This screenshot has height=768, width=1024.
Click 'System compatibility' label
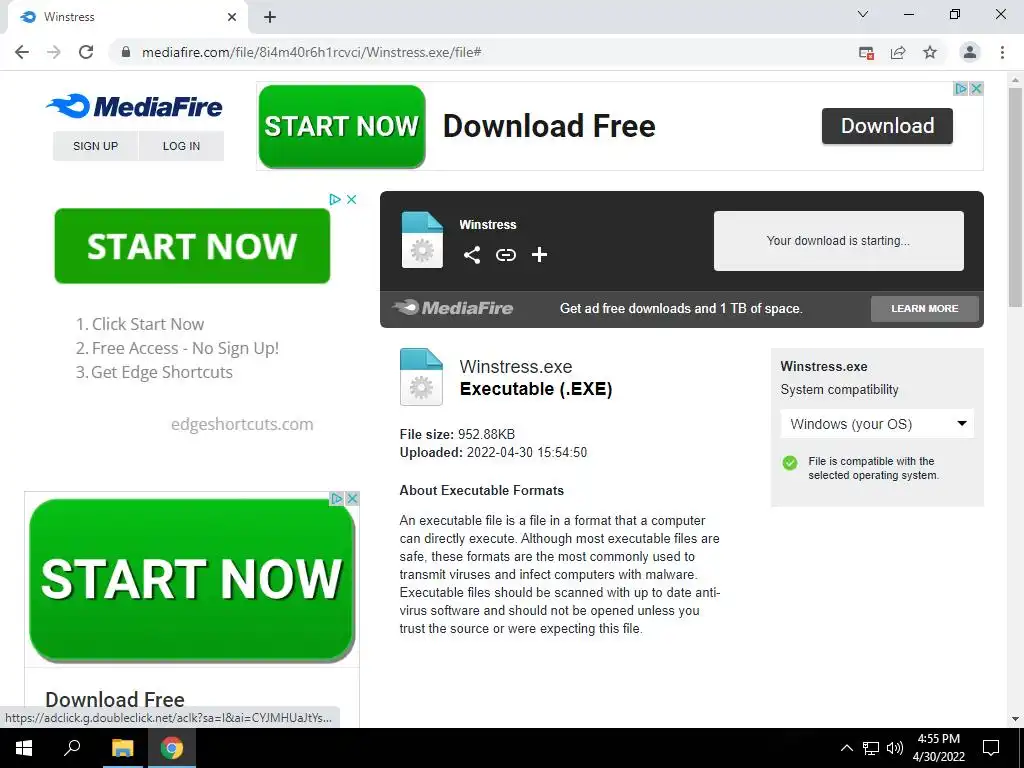839,390
